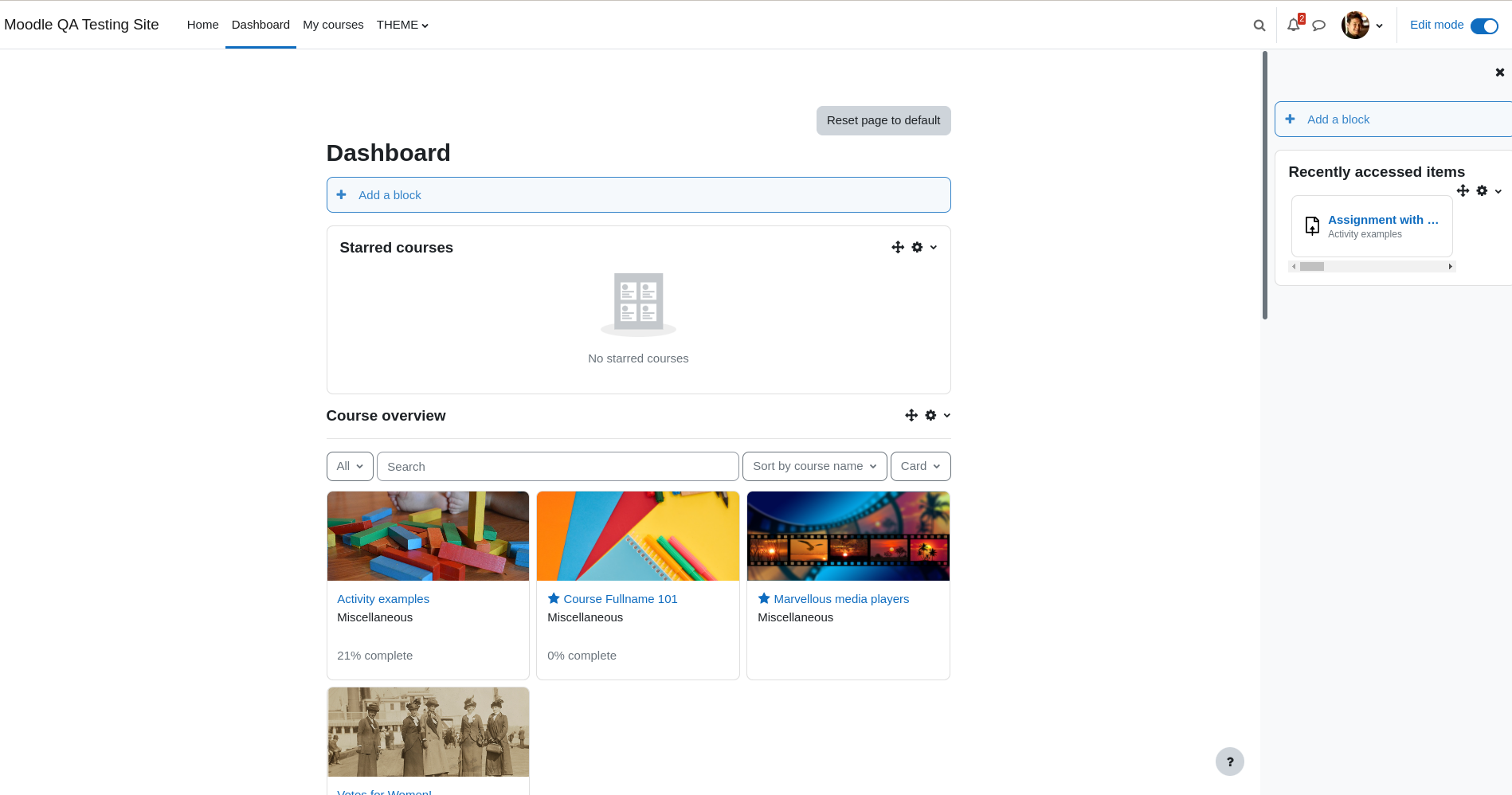
Task: Click the Course overview heading
Action: click(x=386, y=416)
